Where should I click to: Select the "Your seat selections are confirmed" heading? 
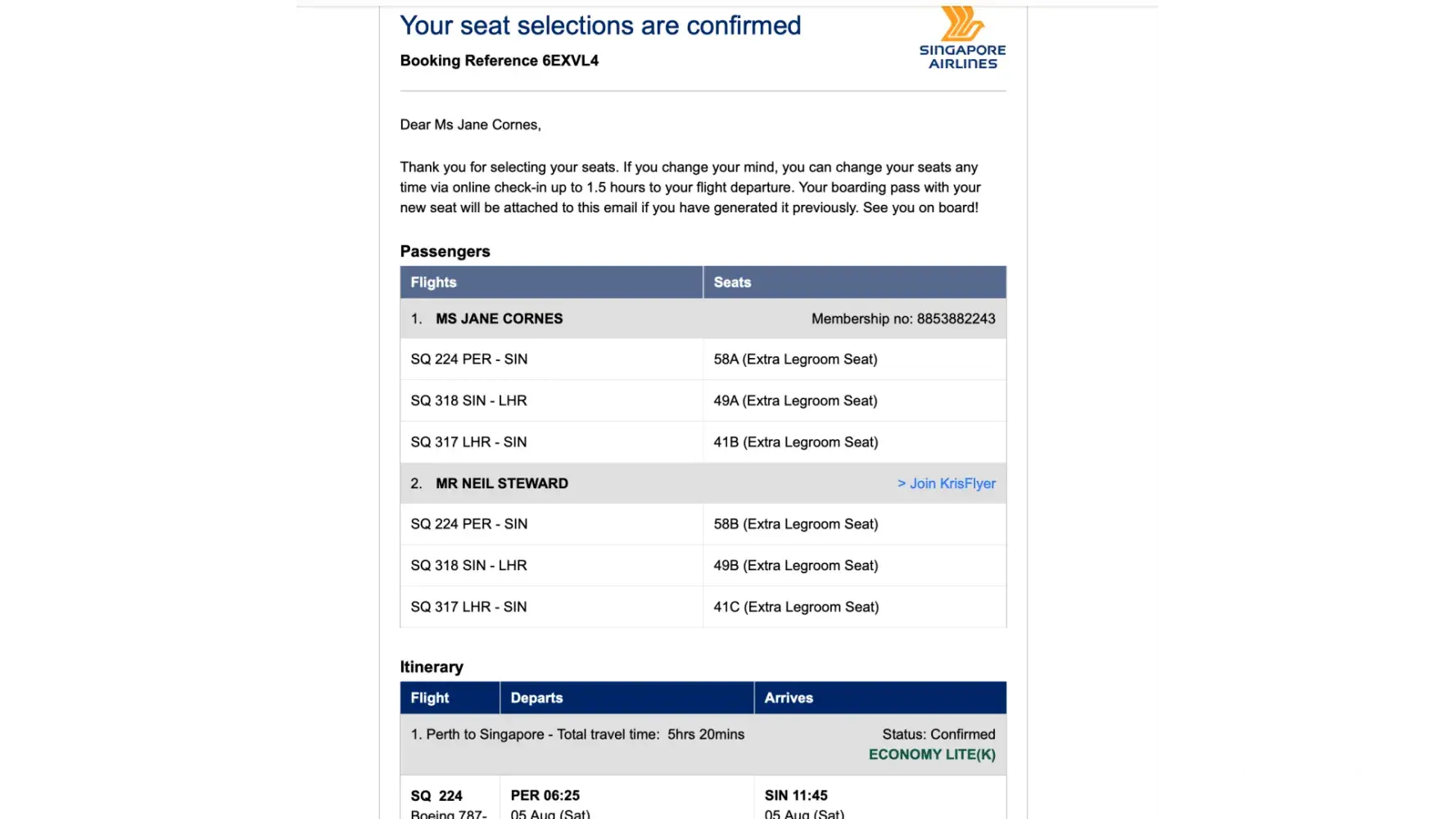click(600, 25)
